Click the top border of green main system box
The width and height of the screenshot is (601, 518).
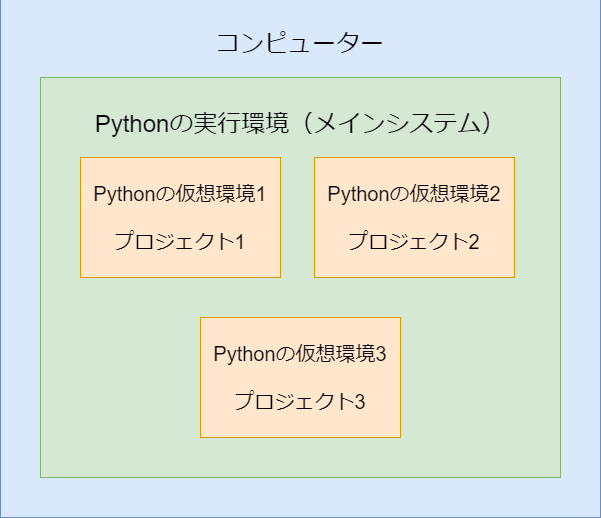[300, 78]
